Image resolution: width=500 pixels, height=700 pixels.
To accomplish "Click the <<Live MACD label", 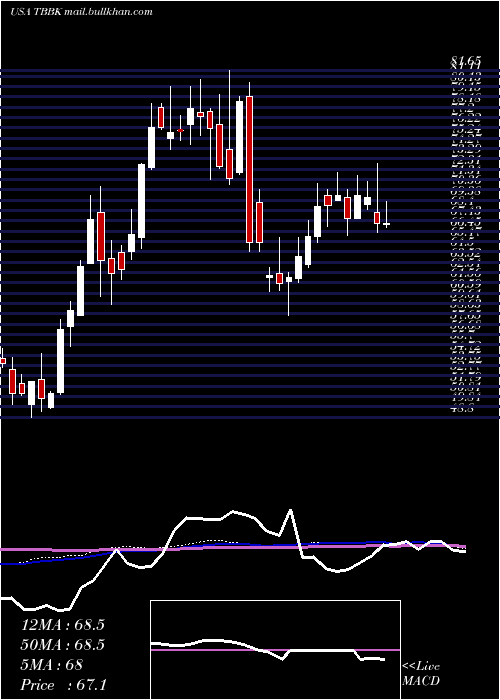I will click(x=421, y=674).
